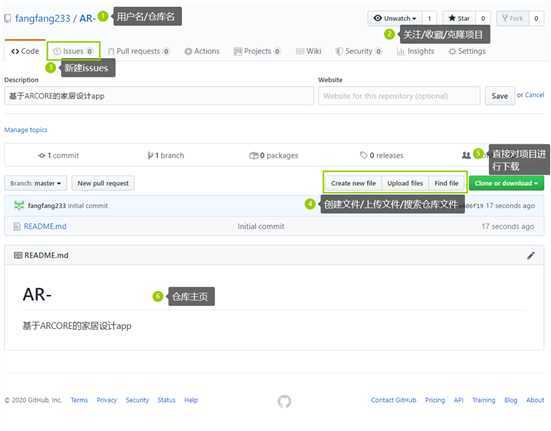This screenshot has width=551, height=431.
Task: Open Terms footer link
Action: tap(79, 400)
